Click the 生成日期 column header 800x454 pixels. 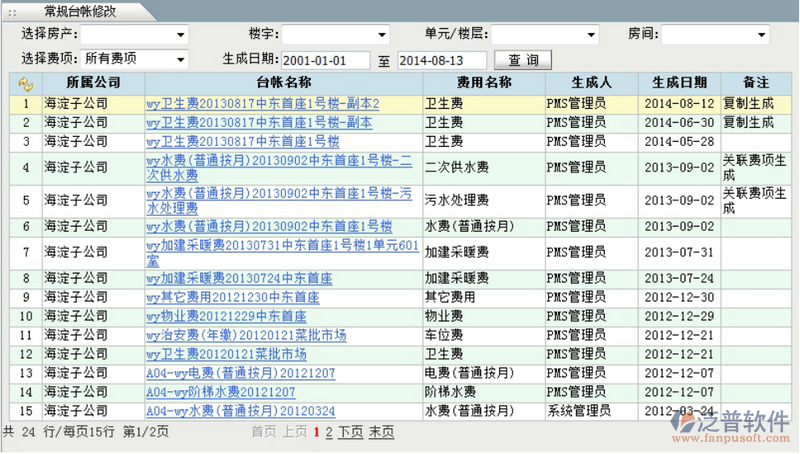pyautogui.click(x=679, y=82)
